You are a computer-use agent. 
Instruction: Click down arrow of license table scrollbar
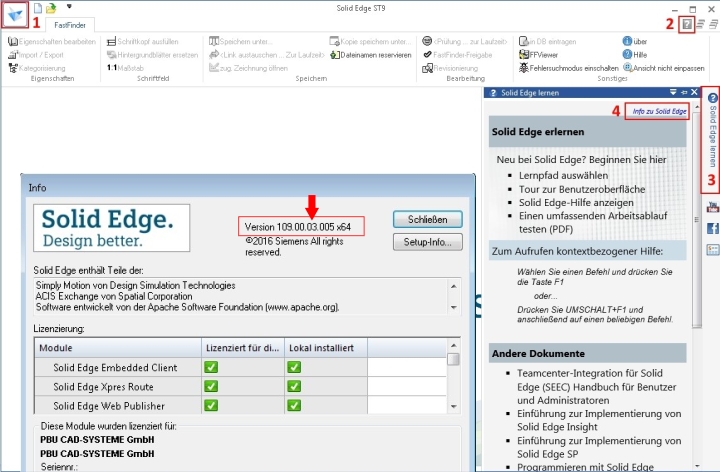click(454, 406)
